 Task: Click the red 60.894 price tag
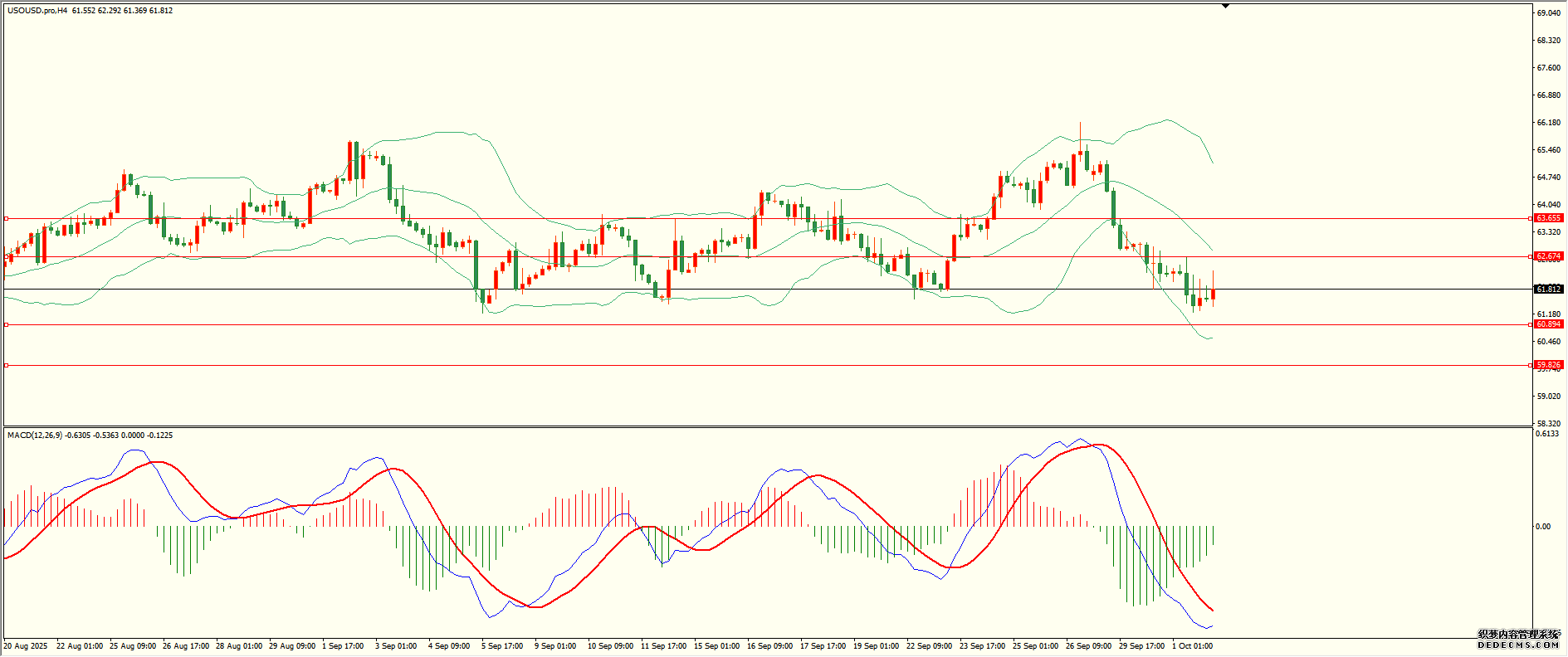tap(1548, 324)
